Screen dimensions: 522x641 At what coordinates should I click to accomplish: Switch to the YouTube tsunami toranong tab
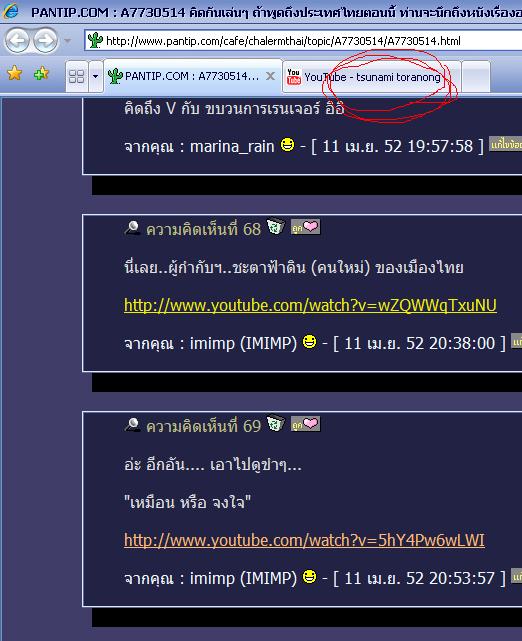point(372,77)
